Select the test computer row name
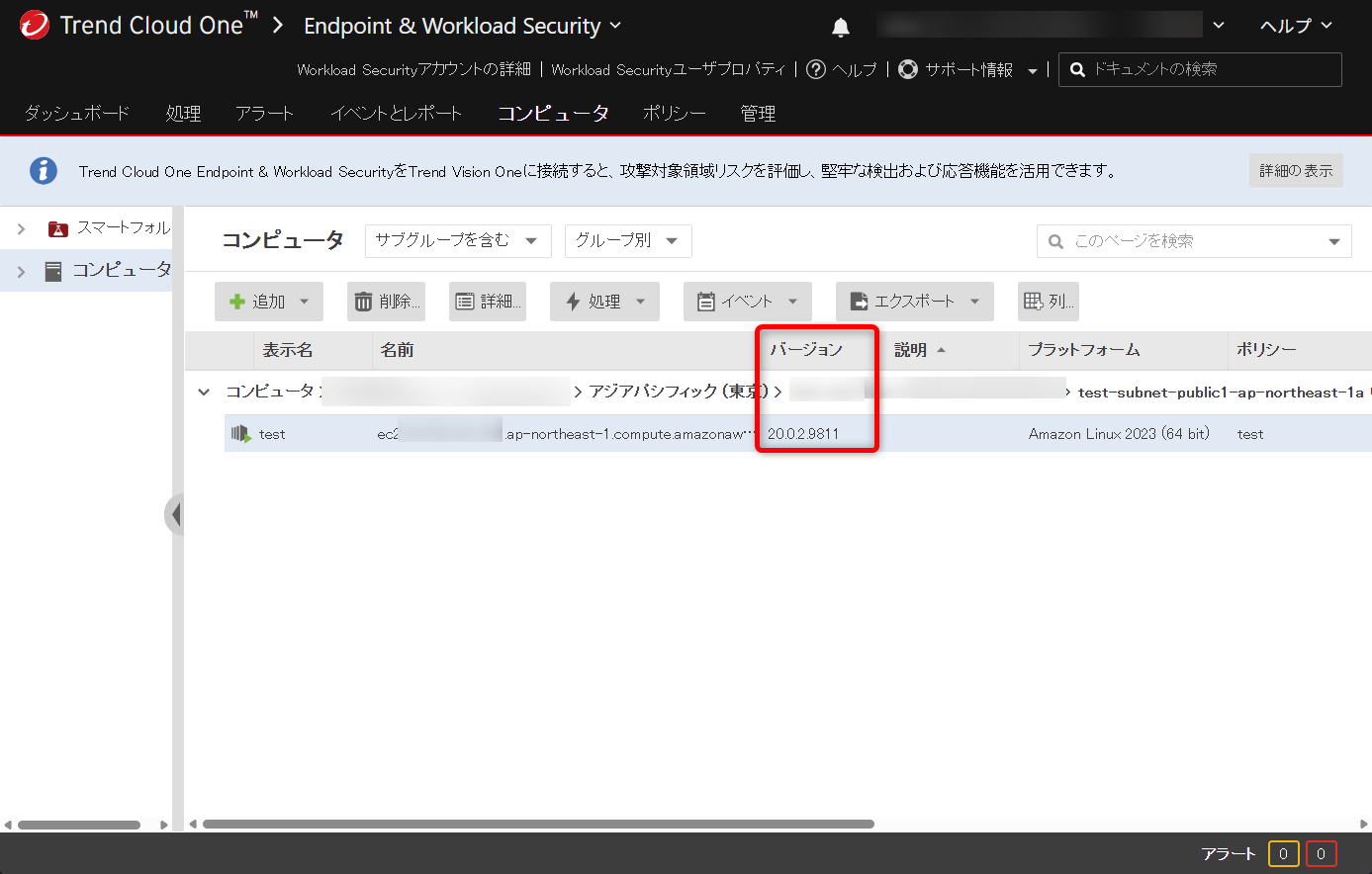 [272, 434]
